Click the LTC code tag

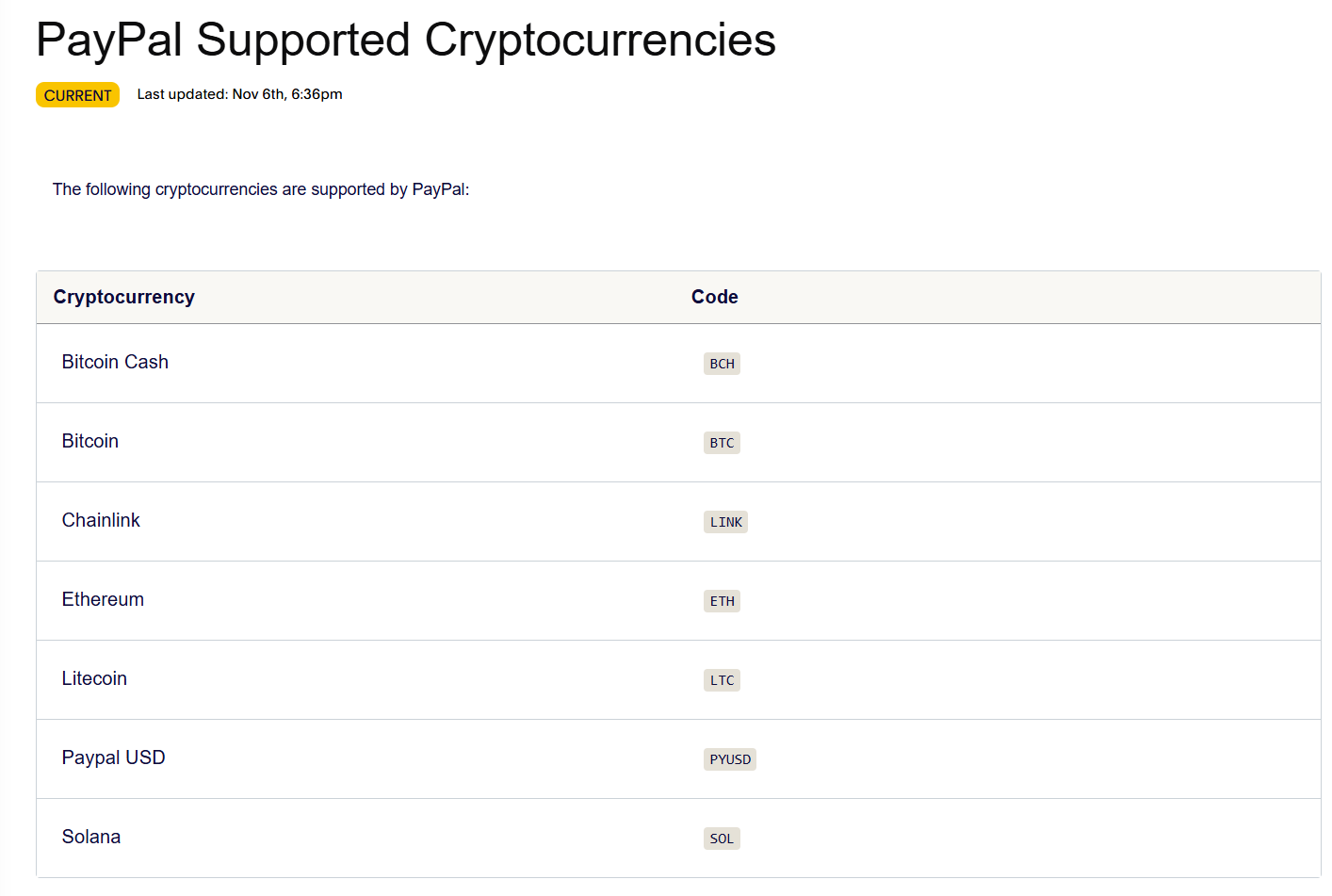tap(722, 680)
